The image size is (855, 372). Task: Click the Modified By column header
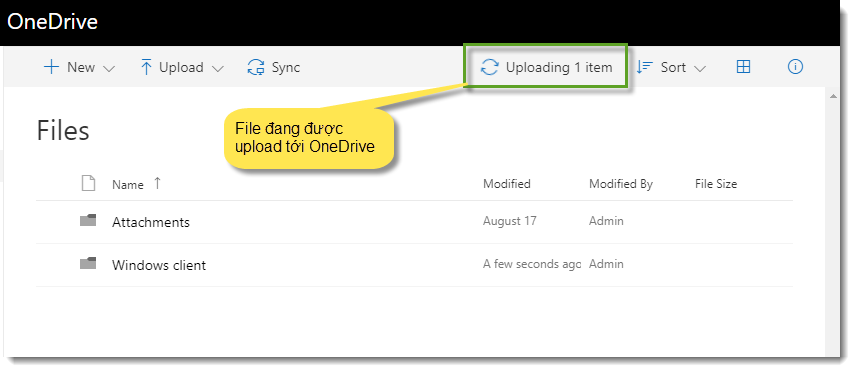[621, 184]
